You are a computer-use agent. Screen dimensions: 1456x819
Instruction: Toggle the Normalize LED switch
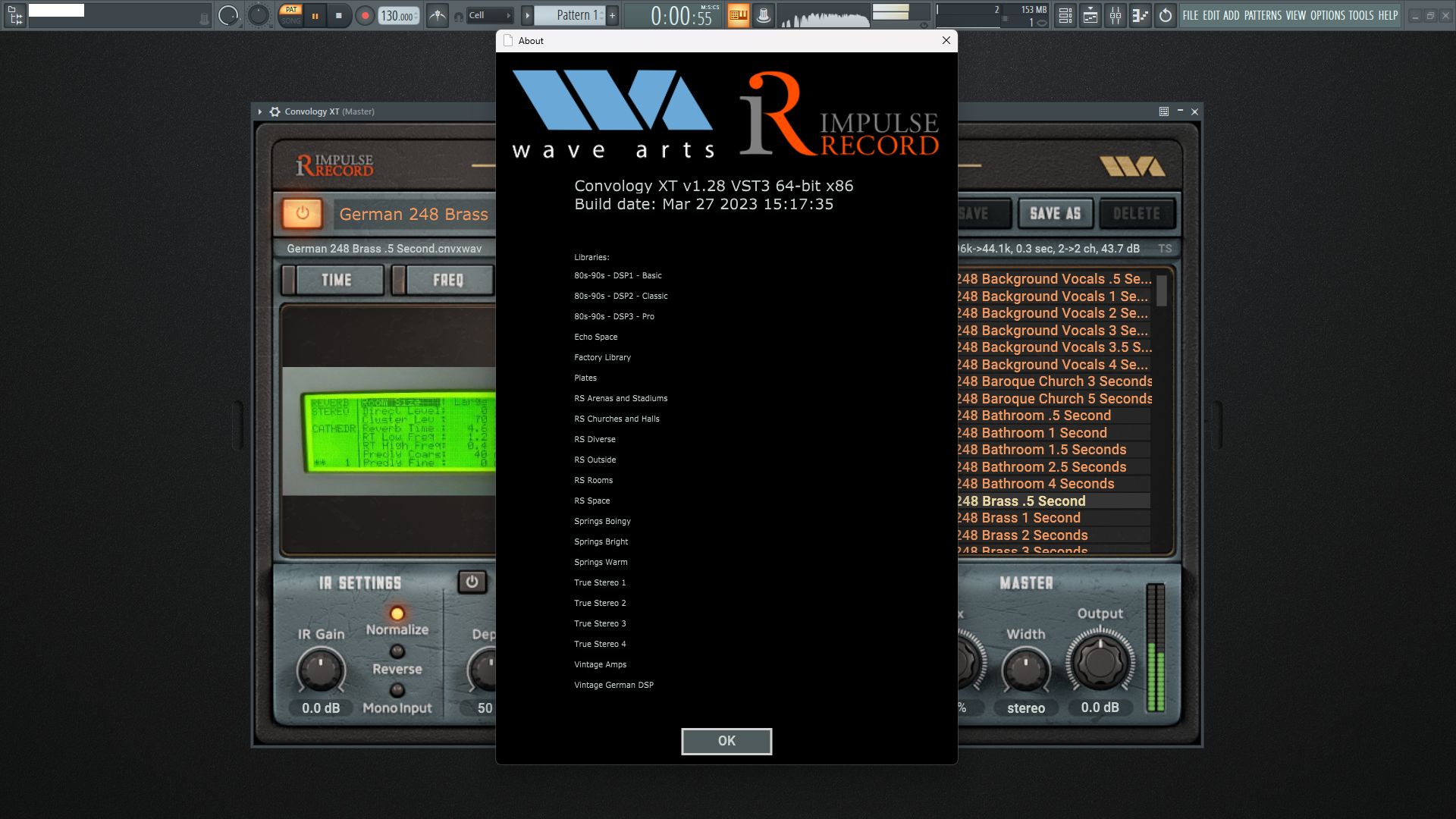397,613
